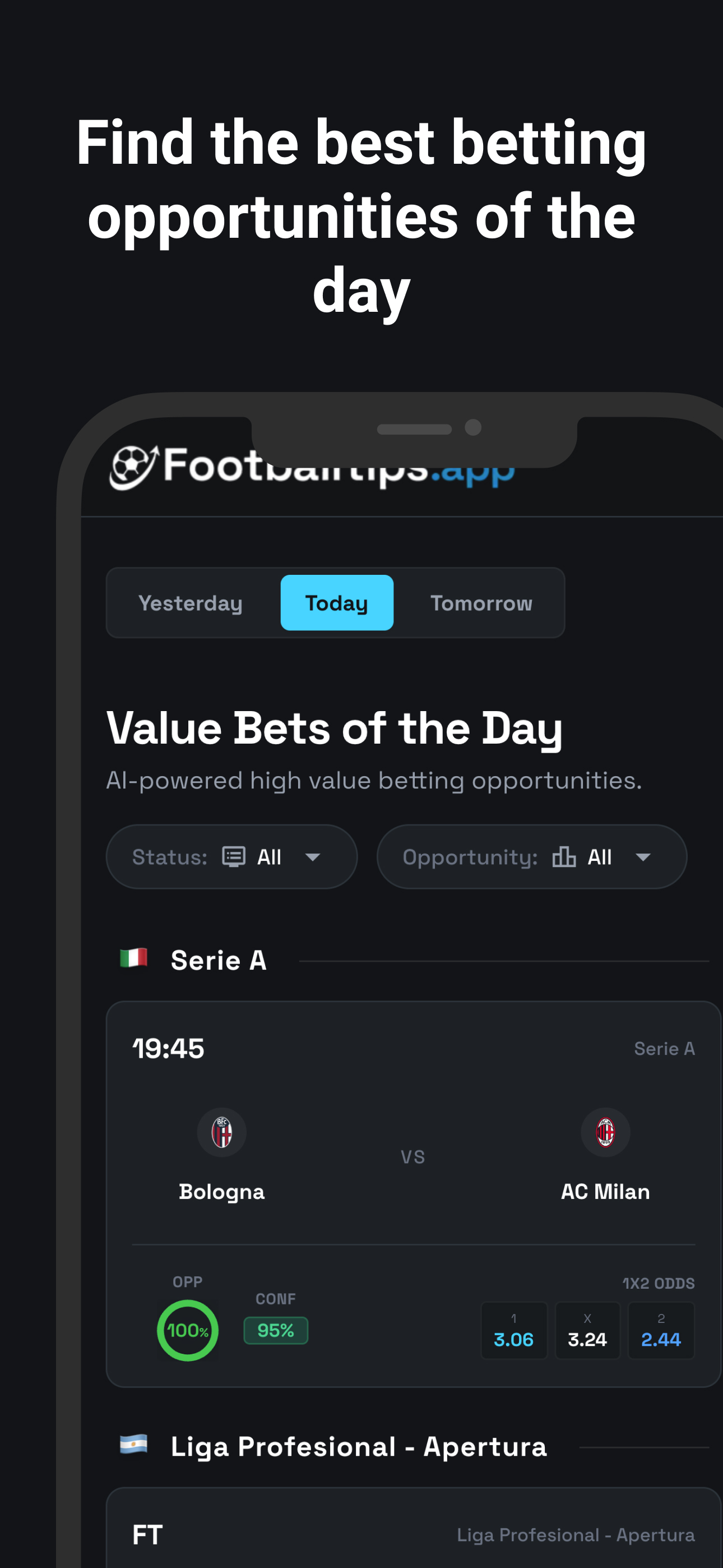This screenshot has width=723, height=1568.
Task: Click the list icon inside the Status filter
Action: point(233,856)
